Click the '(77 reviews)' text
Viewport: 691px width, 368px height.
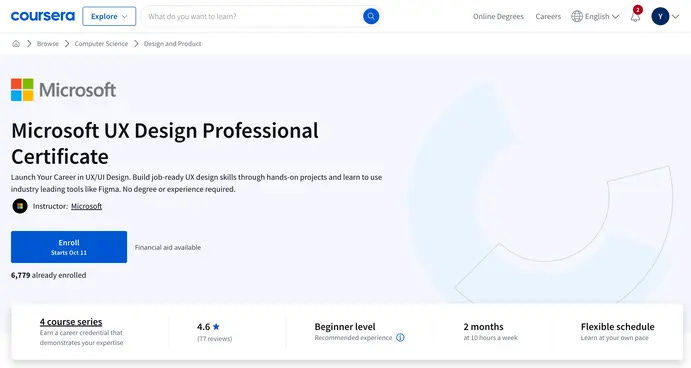click(215, 338)
